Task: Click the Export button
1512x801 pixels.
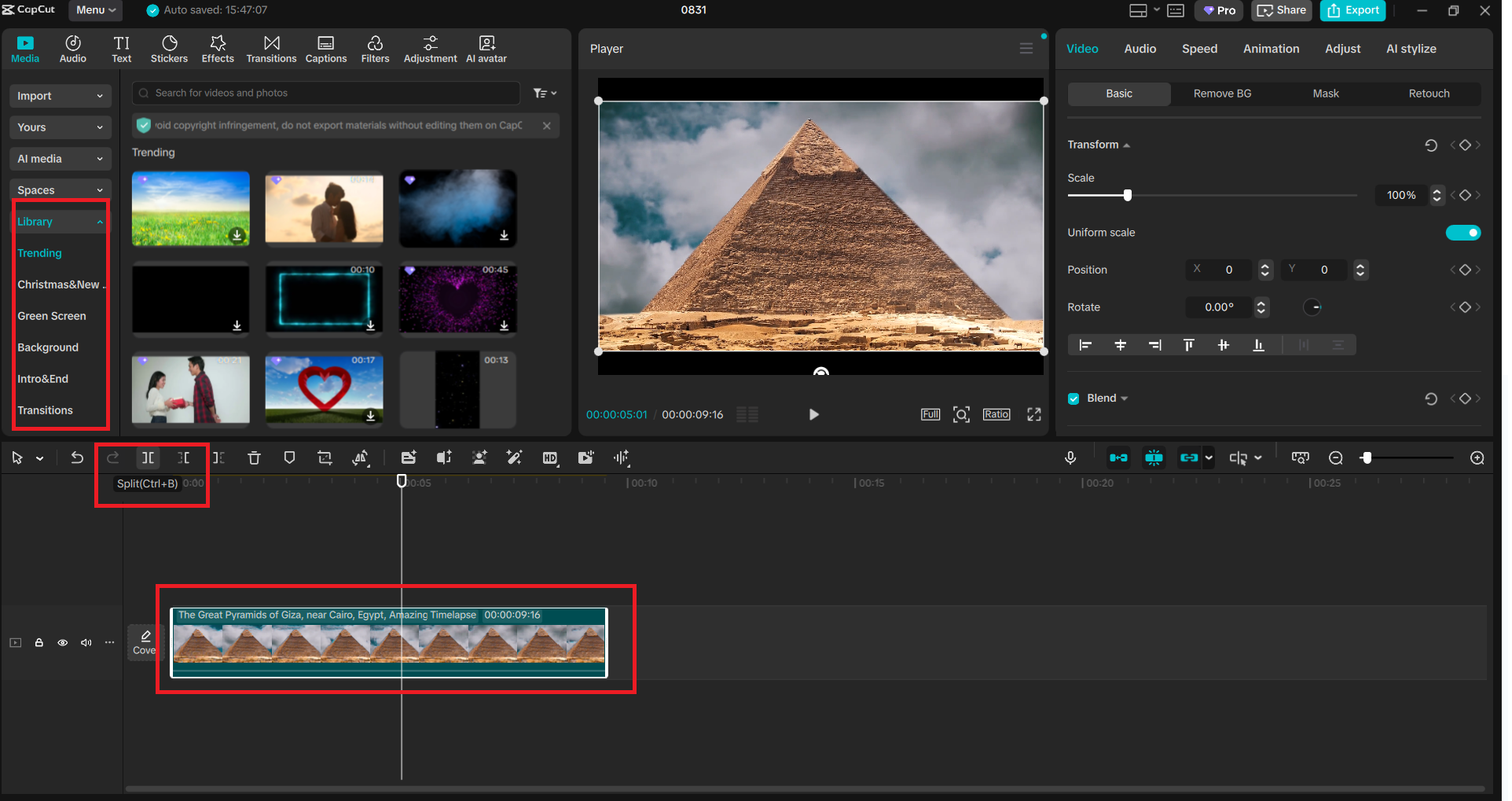Action: click(x=1352, y=10)
